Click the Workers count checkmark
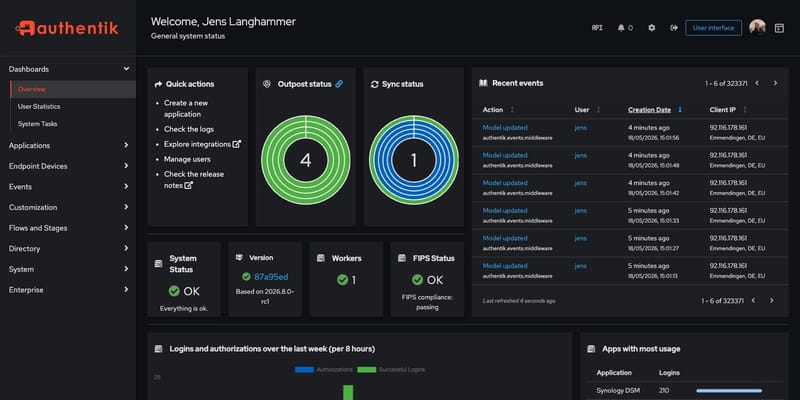Viewport: 800px width, 400px height. [x=342, y=280]
